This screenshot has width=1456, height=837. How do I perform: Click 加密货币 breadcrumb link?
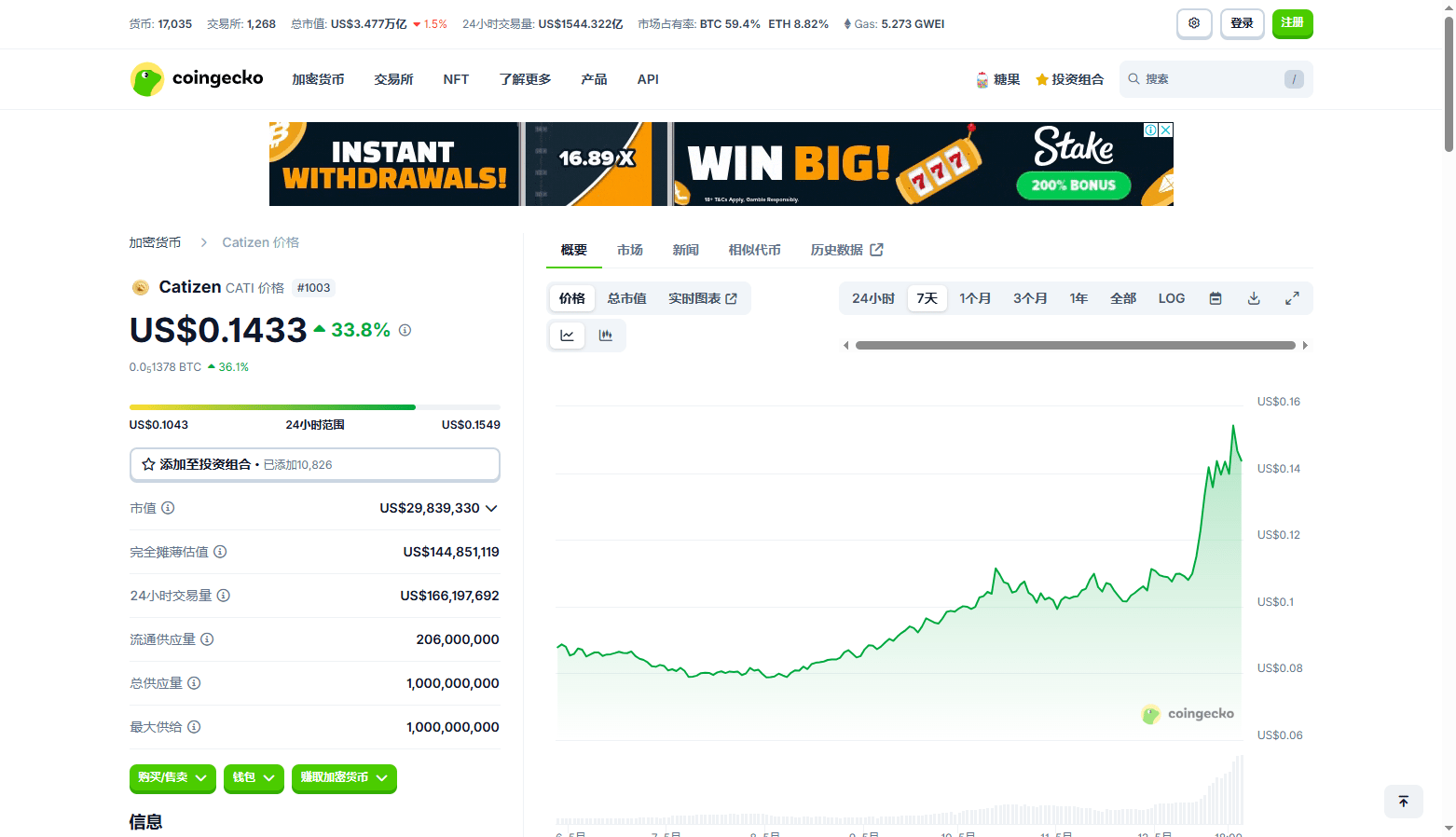pyautogui.click(x=155, y=242)
